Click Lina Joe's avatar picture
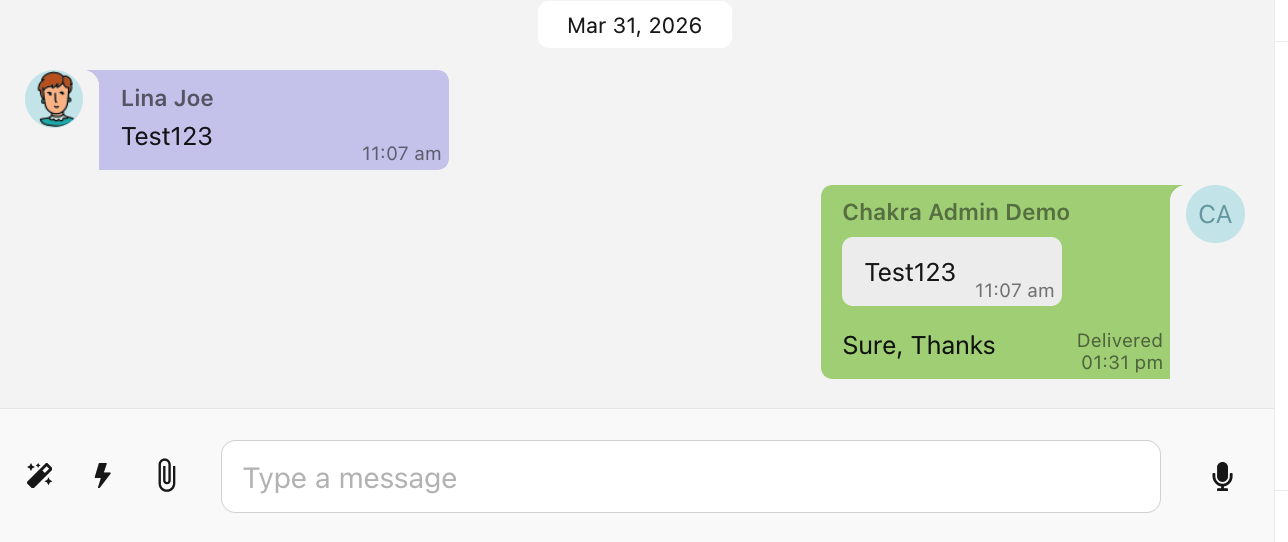 coord(54,99)
